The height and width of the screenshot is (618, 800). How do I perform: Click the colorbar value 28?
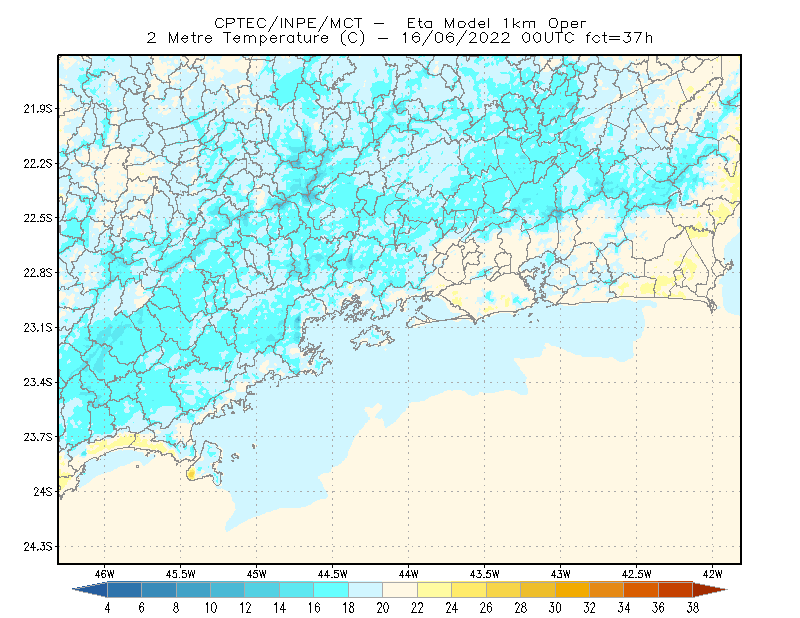point(520,608)
